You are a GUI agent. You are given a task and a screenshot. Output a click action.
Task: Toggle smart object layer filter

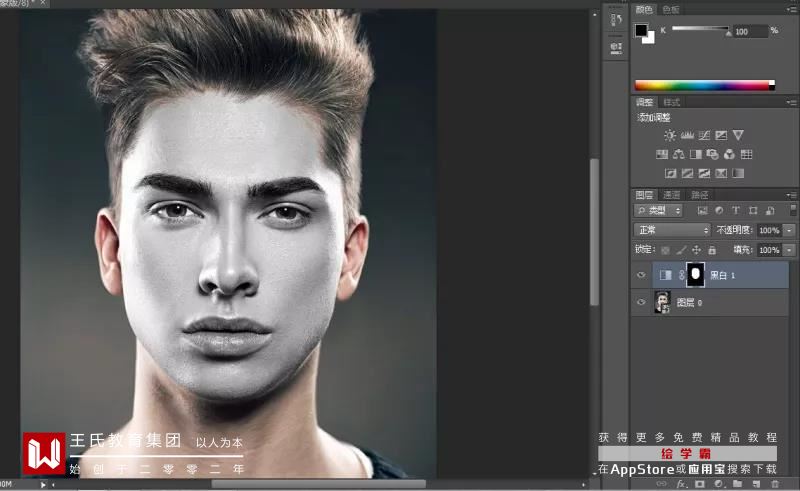click(770, 210)
